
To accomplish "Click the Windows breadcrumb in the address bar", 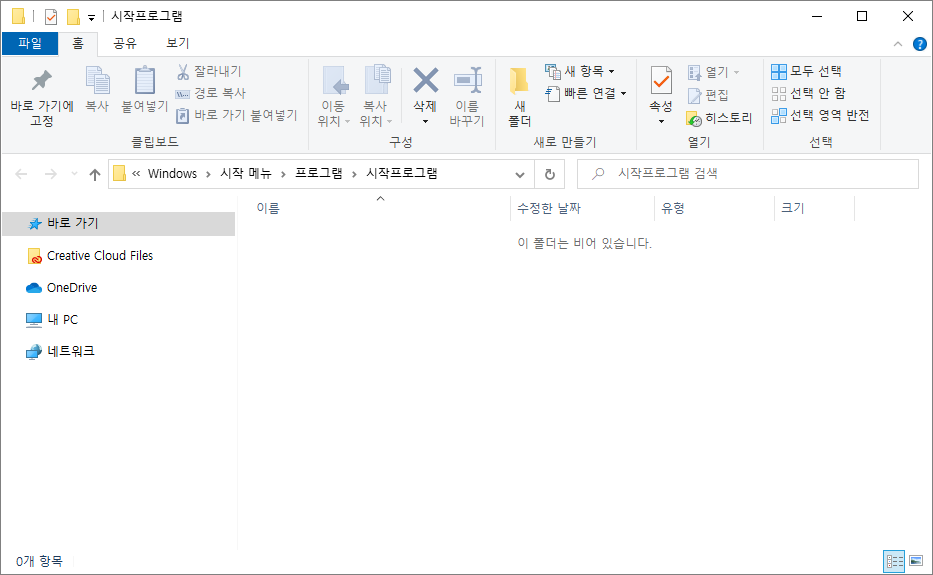I will click(173, 174).
